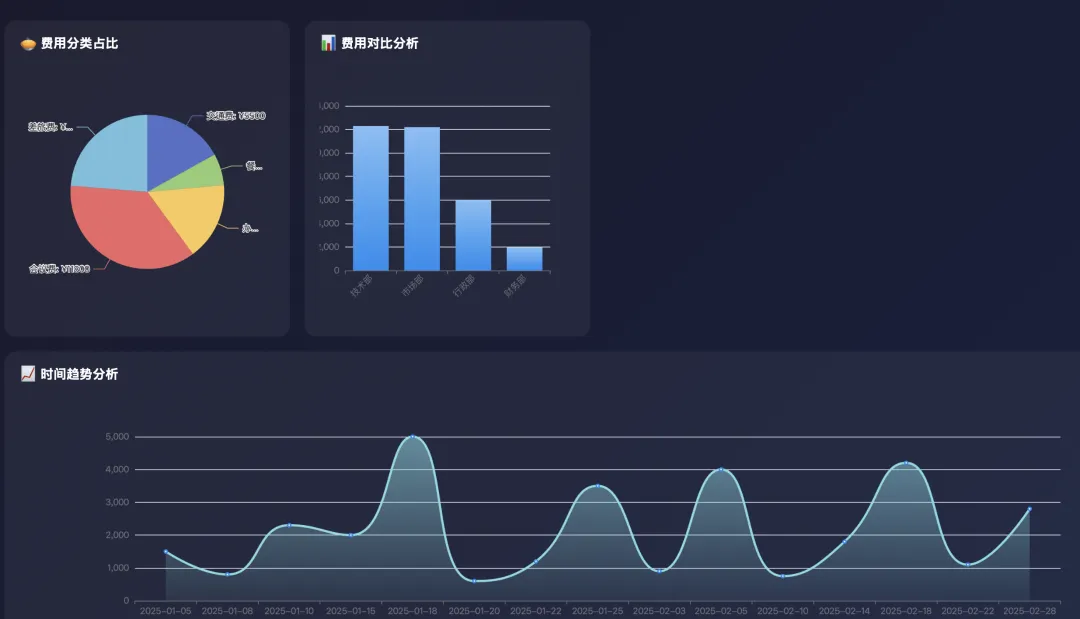The image size is (1080, 619).
Task: Click the 时间趋势分析 panel title
Action: pyautogui.click(x=79, y=374)
